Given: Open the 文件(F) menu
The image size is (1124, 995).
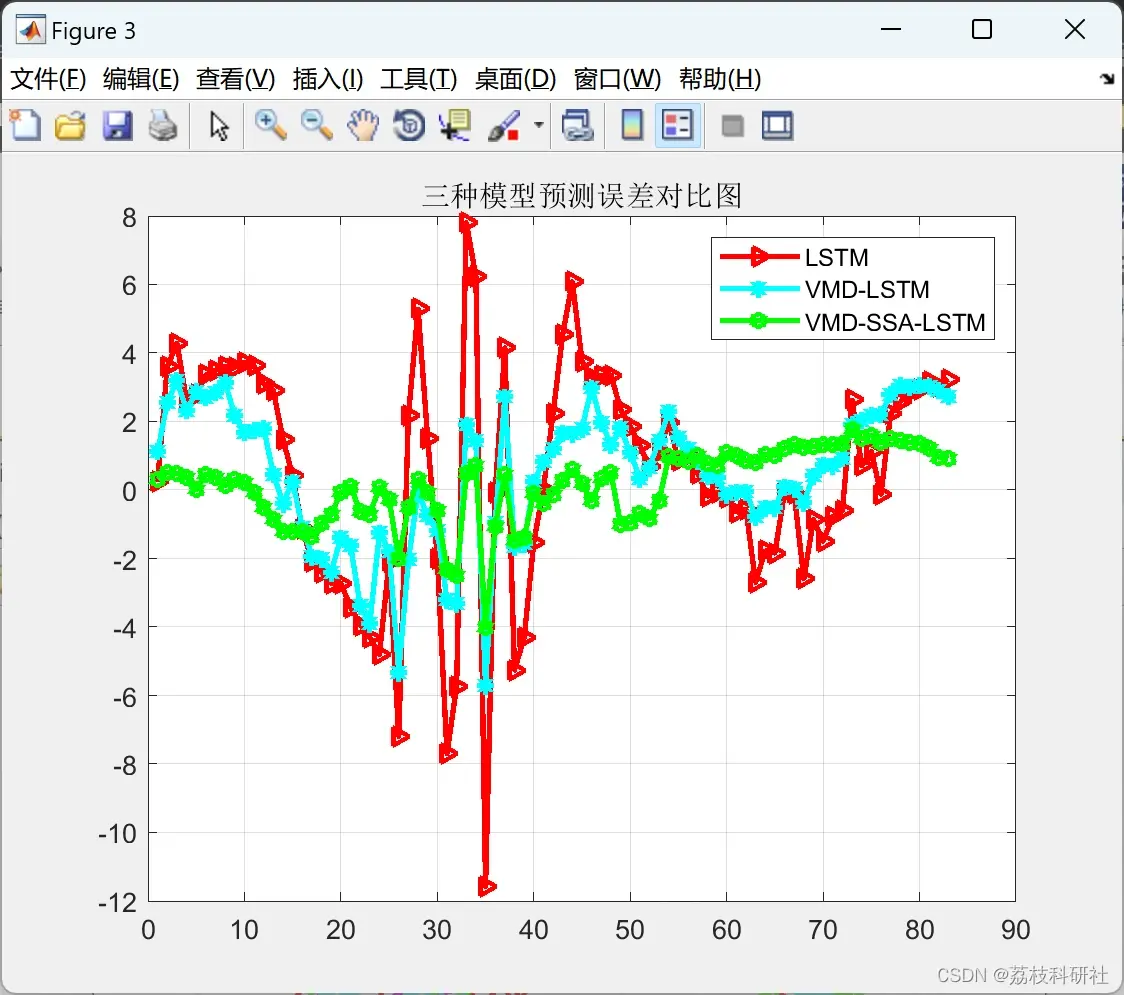Looking at the screenshot, I should point(48,79).
